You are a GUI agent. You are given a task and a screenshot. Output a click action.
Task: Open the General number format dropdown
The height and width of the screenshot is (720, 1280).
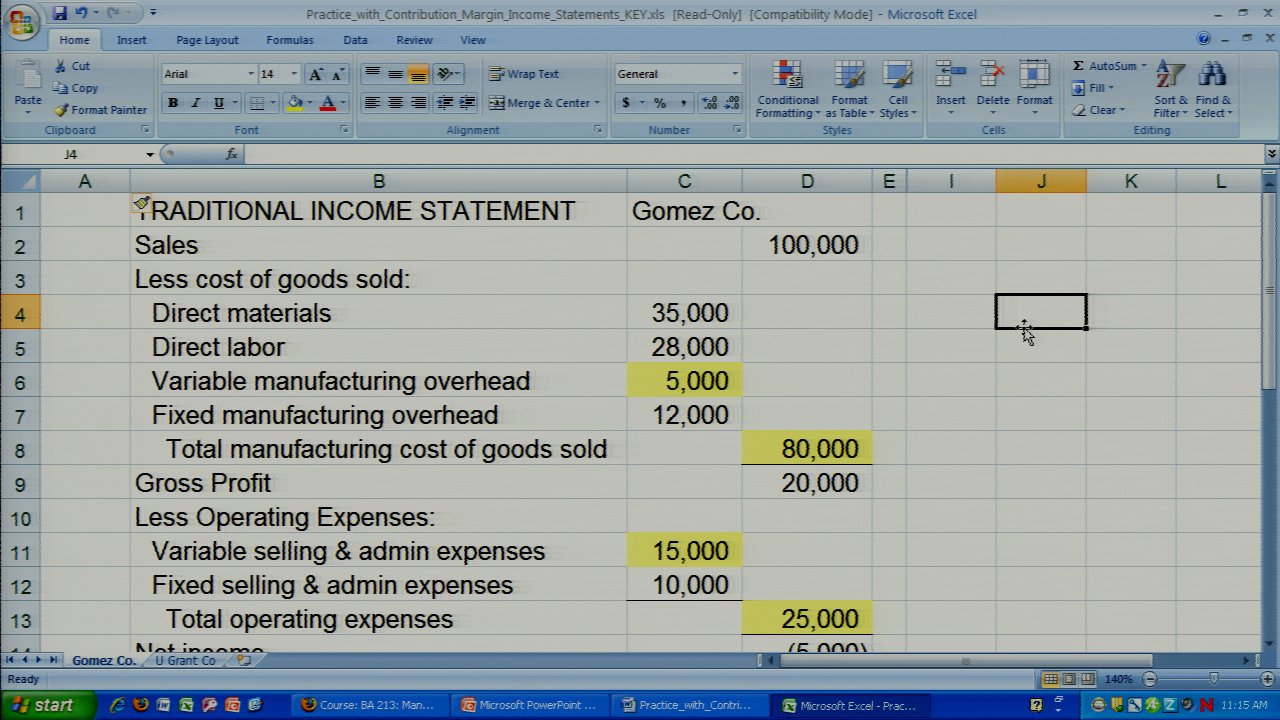[734, 74]
